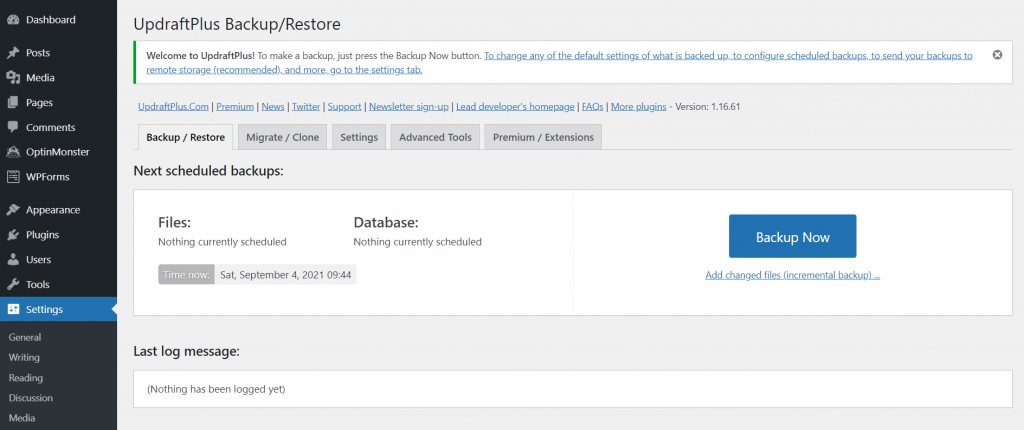Click the Appearance paintbrush icon
The height and width of the screenshot is (430, 1024).
point(13,210)
